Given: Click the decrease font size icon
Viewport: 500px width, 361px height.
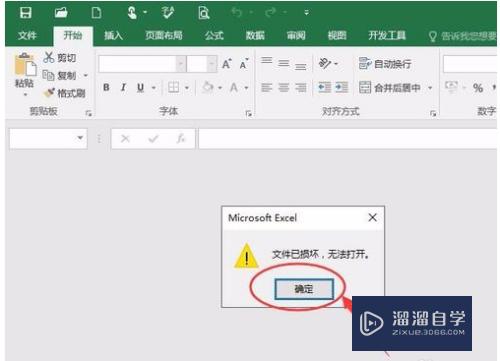Looking at the screenshot, I should pyautogui.click(x=244, y=64).
